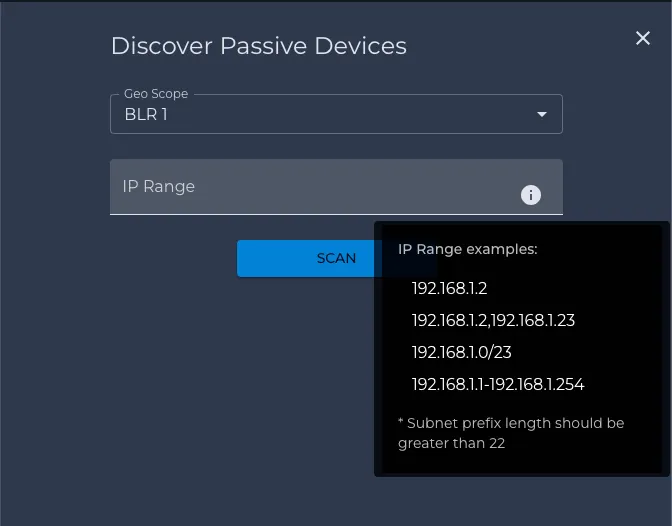Click the 'IP Range examples:' heading

click(x=468, y=249)
